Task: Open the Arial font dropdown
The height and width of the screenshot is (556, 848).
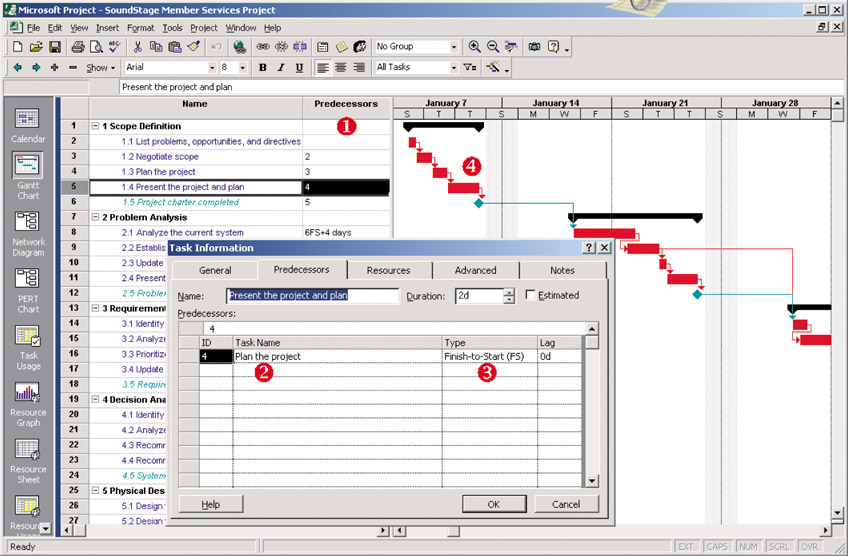Action: [x=212, y=68]
